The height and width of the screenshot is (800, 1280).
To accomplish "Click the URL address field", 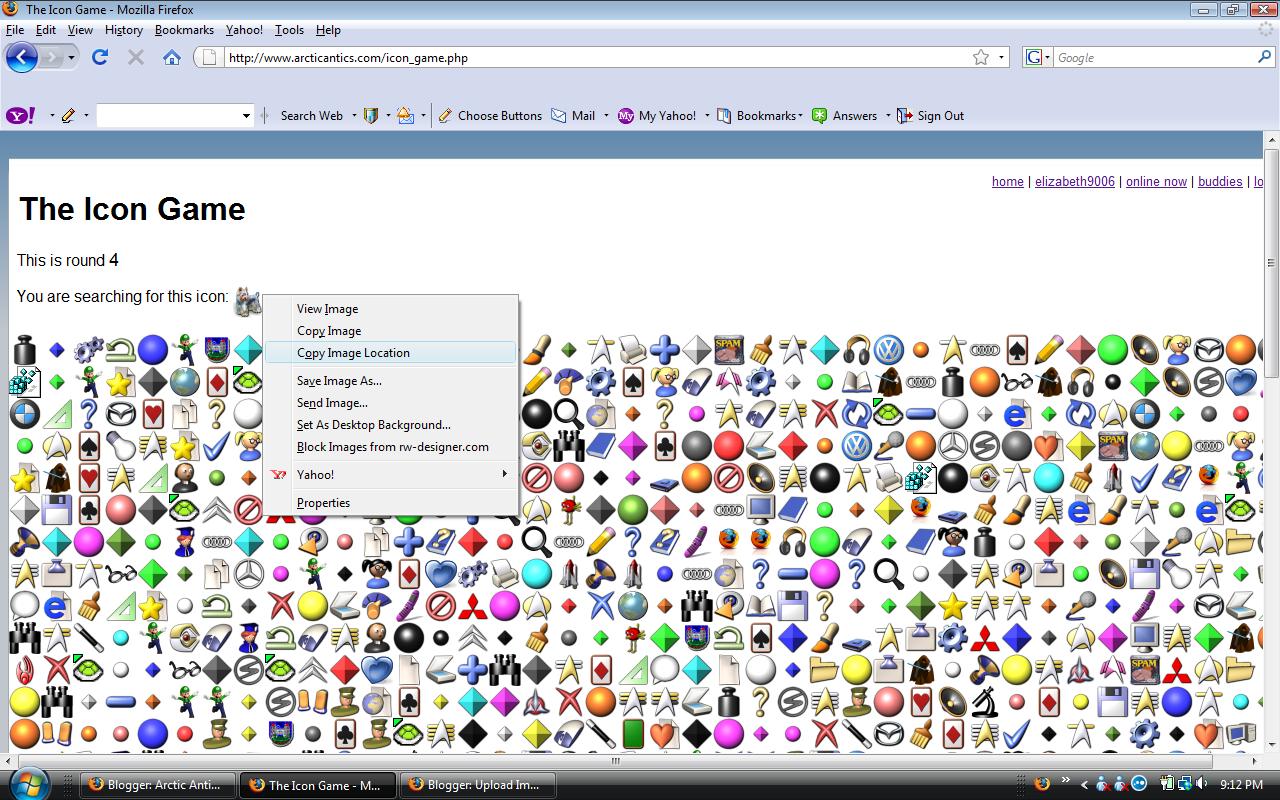I will click(596, 58).
